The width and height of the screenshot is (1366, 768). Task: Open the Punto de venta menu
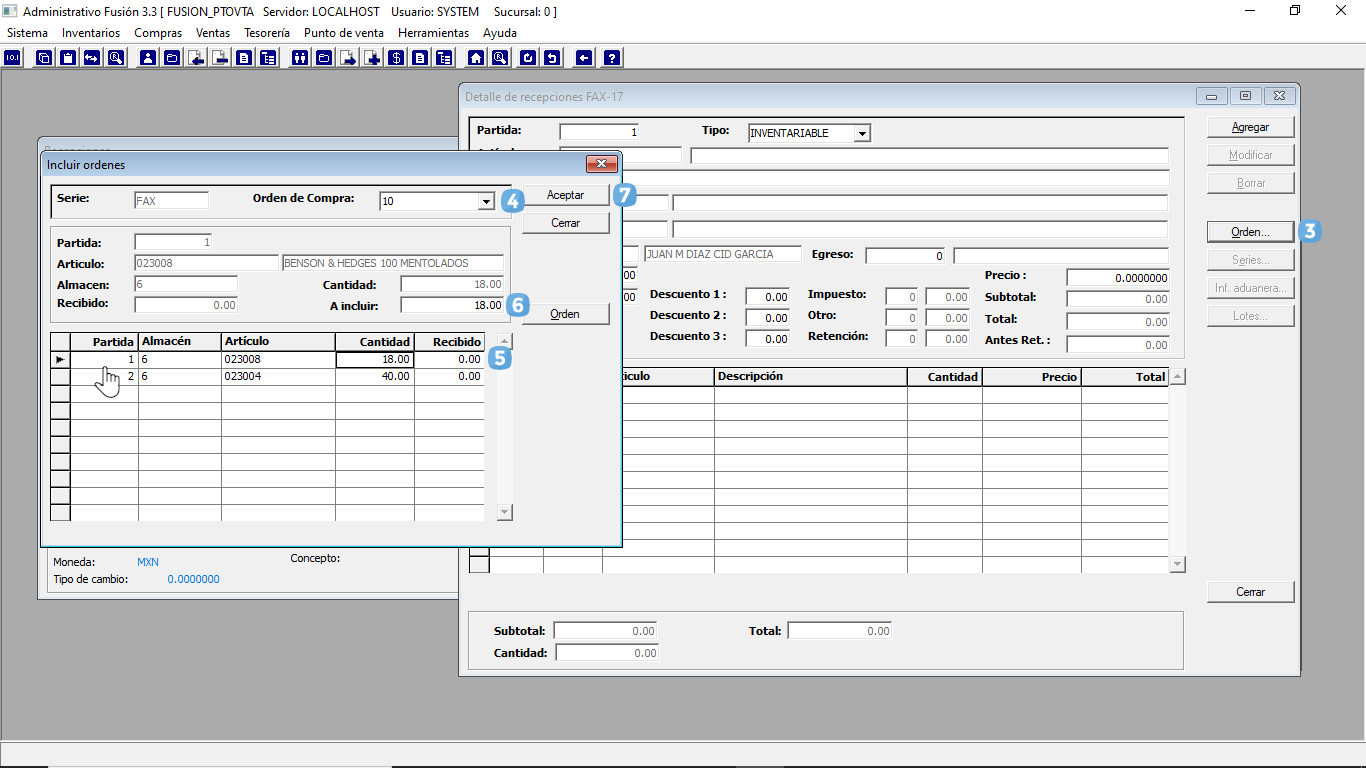(x=344, y=33)
